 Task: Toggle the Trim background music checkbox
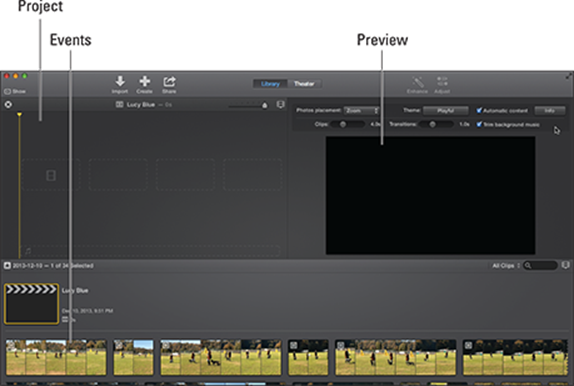(479, 124)
